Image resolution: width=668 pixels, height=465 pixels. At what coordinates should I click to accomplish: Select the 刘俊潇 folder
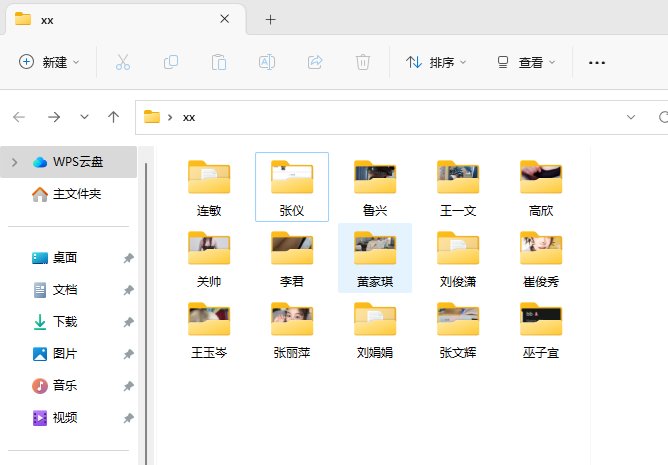[458, 259]
